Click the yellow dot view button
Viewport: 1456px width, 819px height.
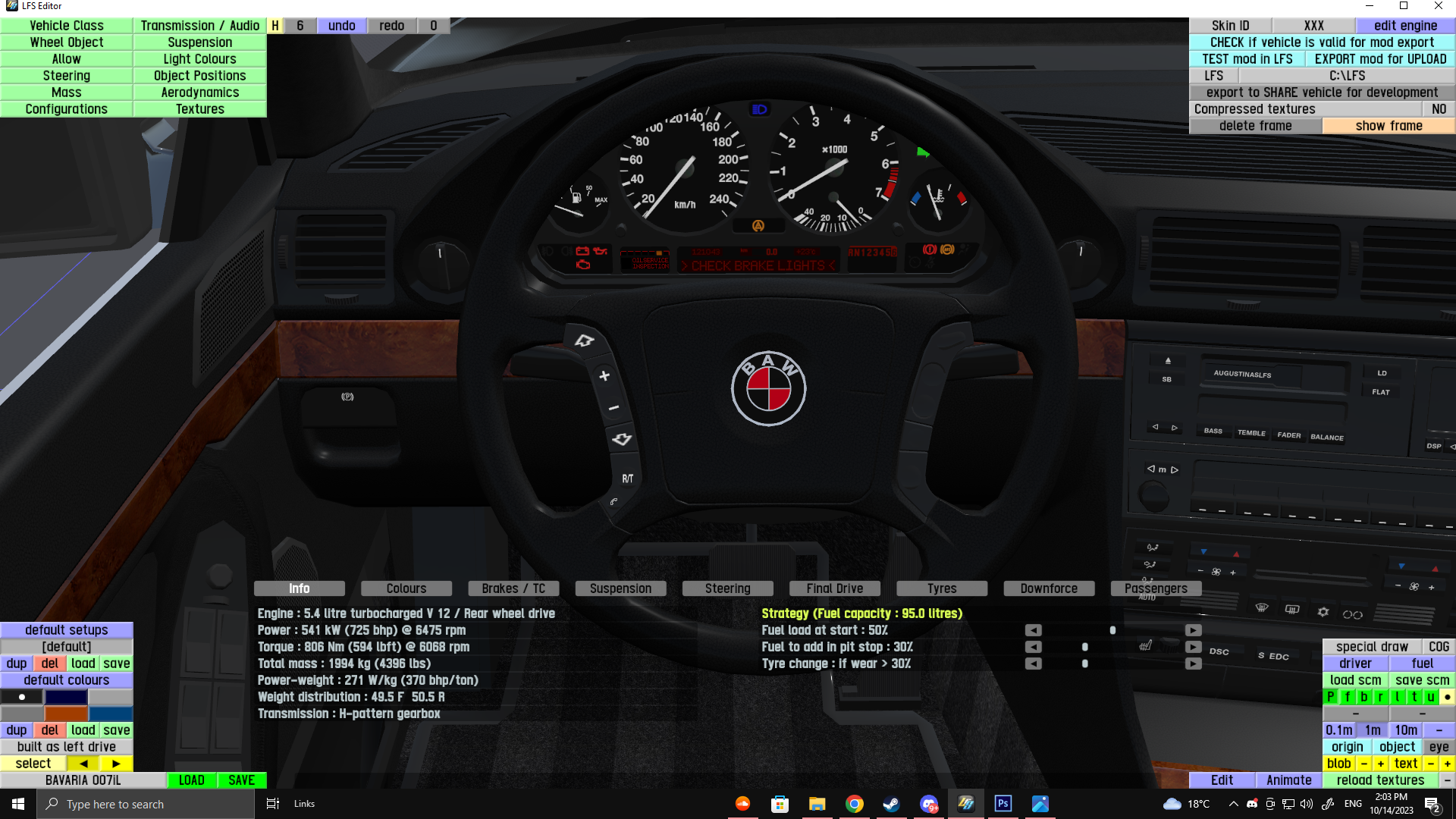[x=1447, y=697]
